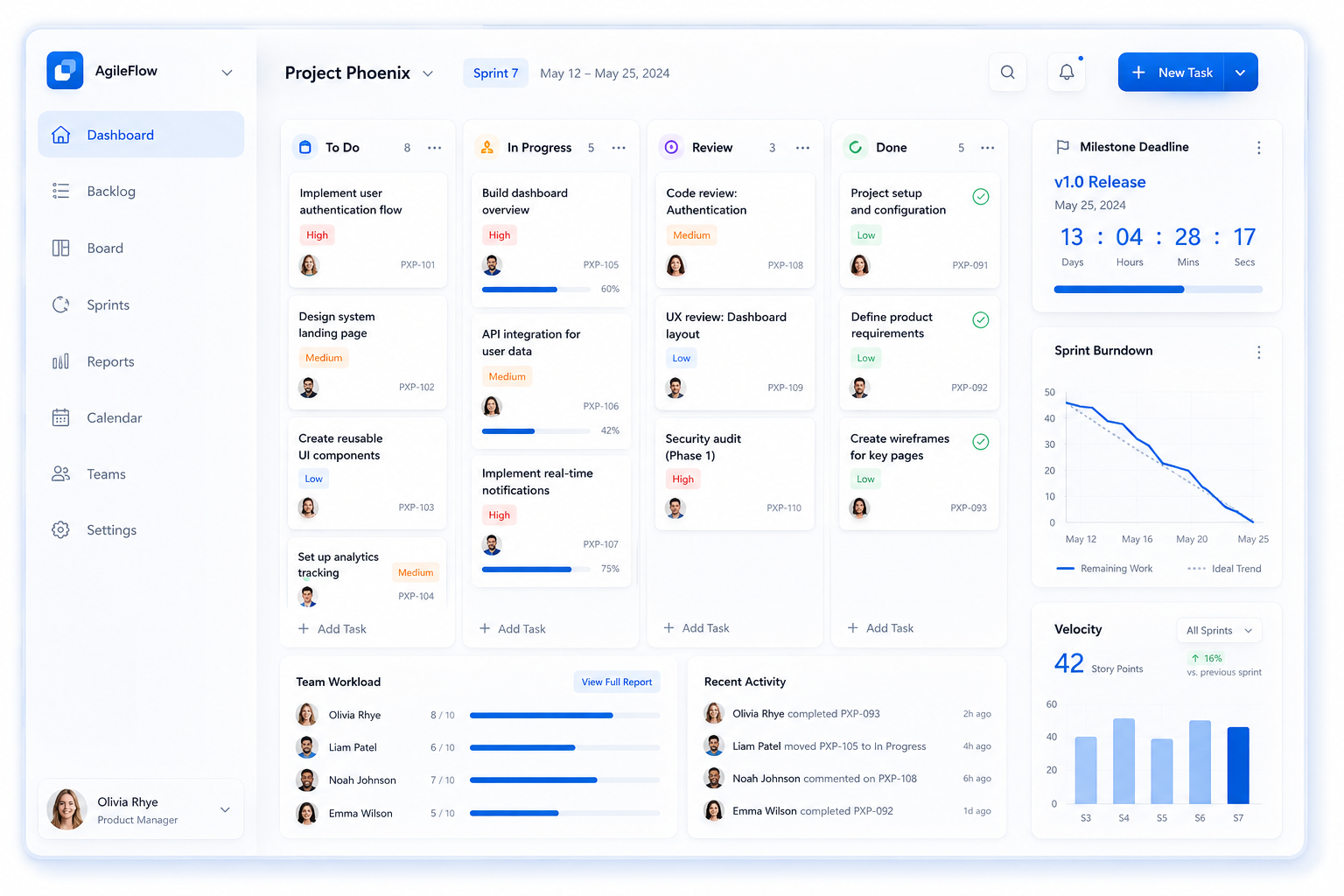Click the milestone countdown progress bar
The image size is (1344, 896).
(1158, 290)
